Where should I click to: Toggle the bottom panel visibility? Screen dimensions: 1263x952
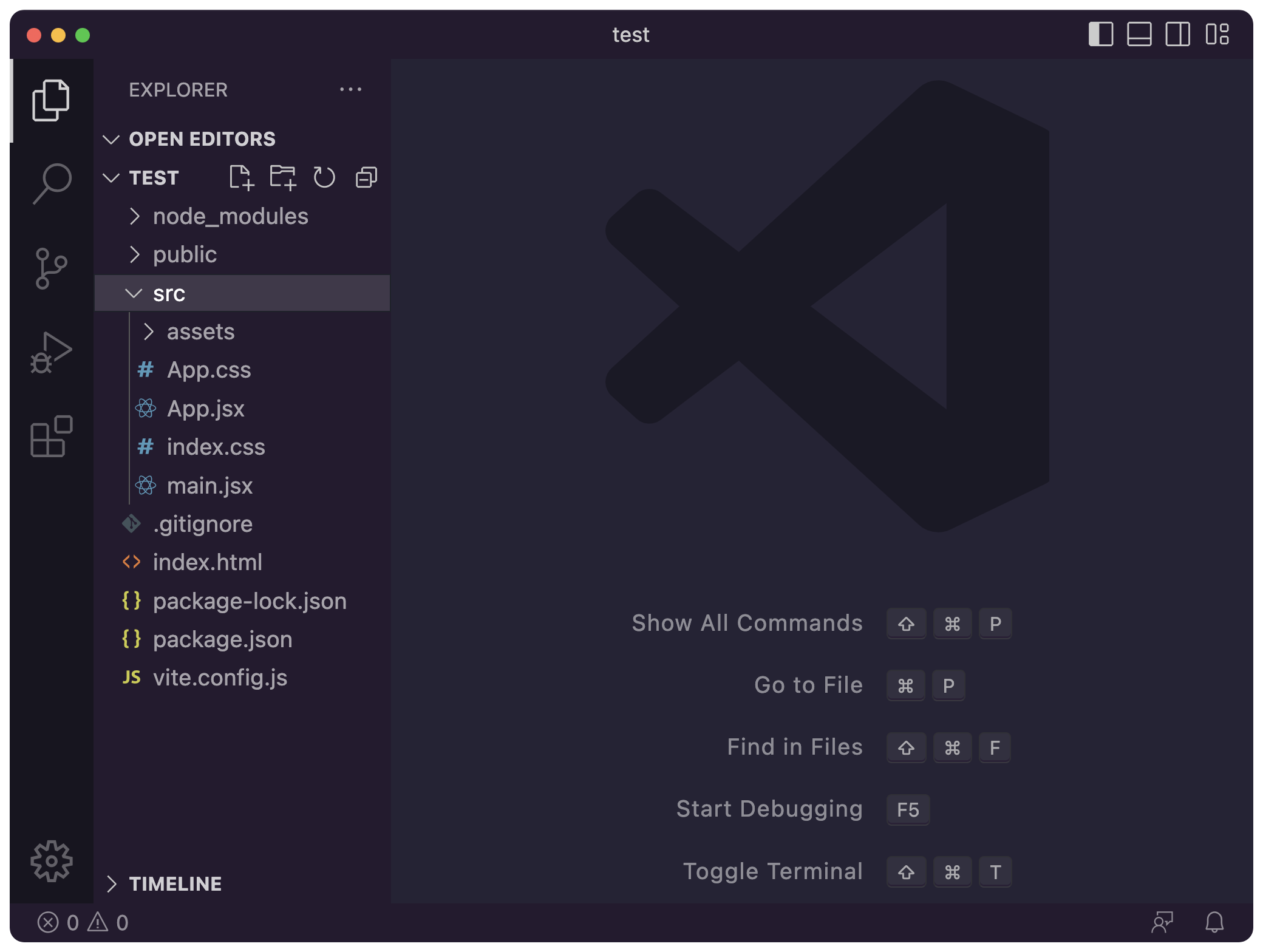coord(1139,35)
